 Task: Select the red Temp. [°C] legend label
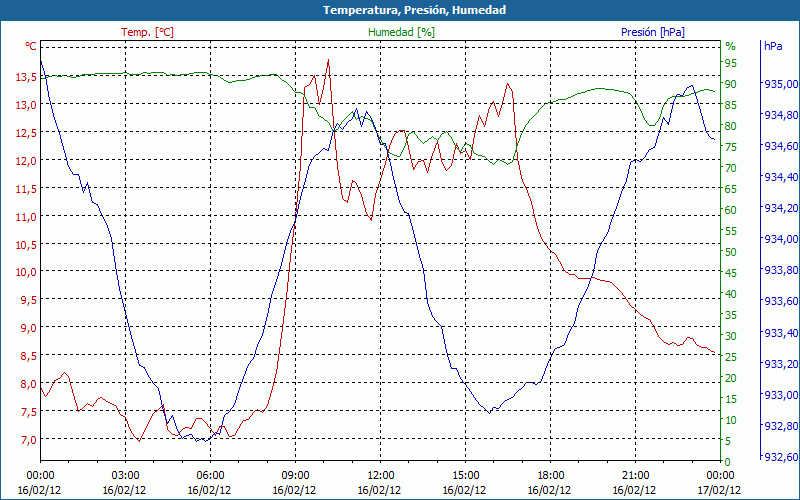click(x=147, y=32)
